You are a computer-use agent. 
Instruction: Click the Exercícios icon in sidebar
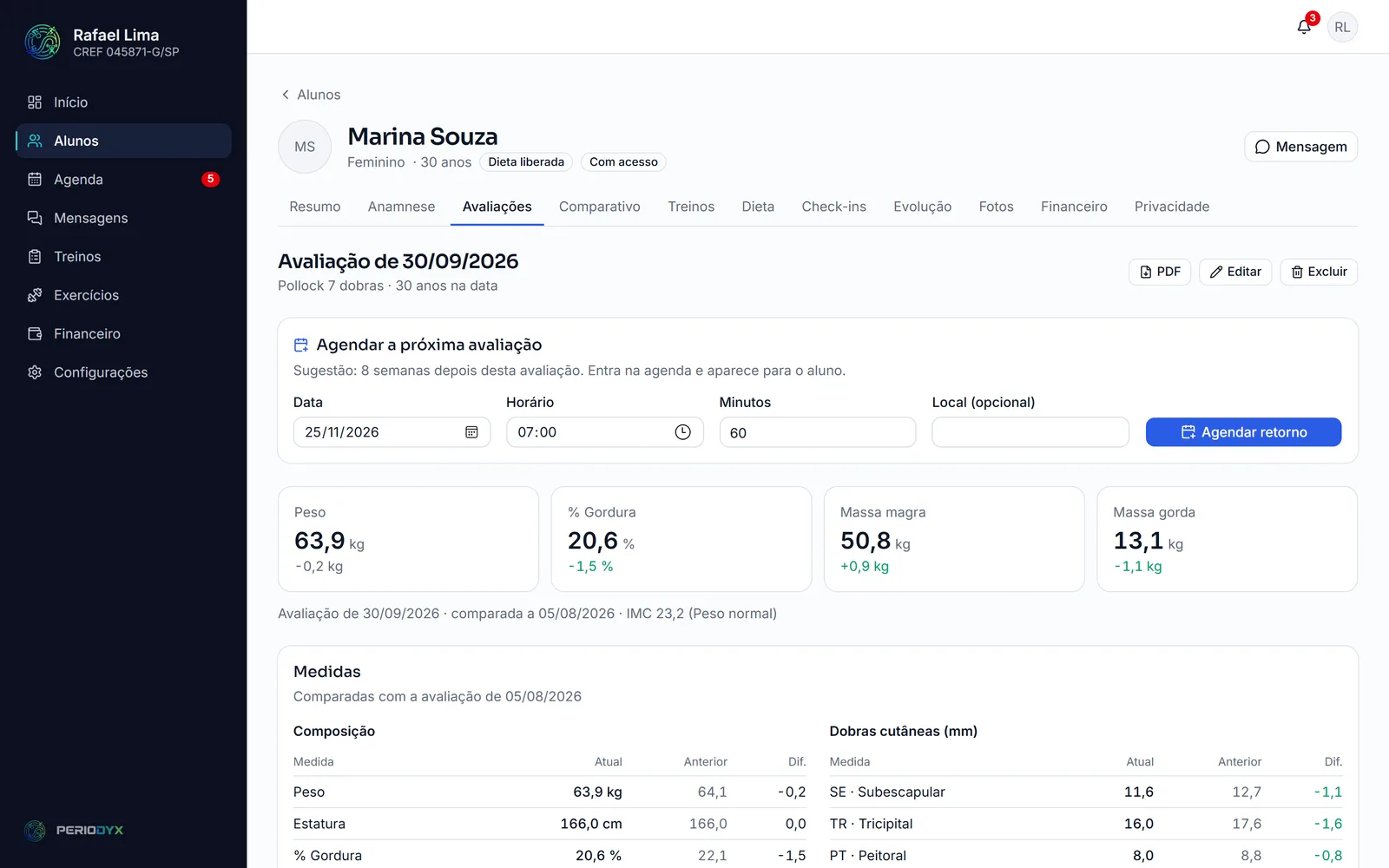click(35, 295)
